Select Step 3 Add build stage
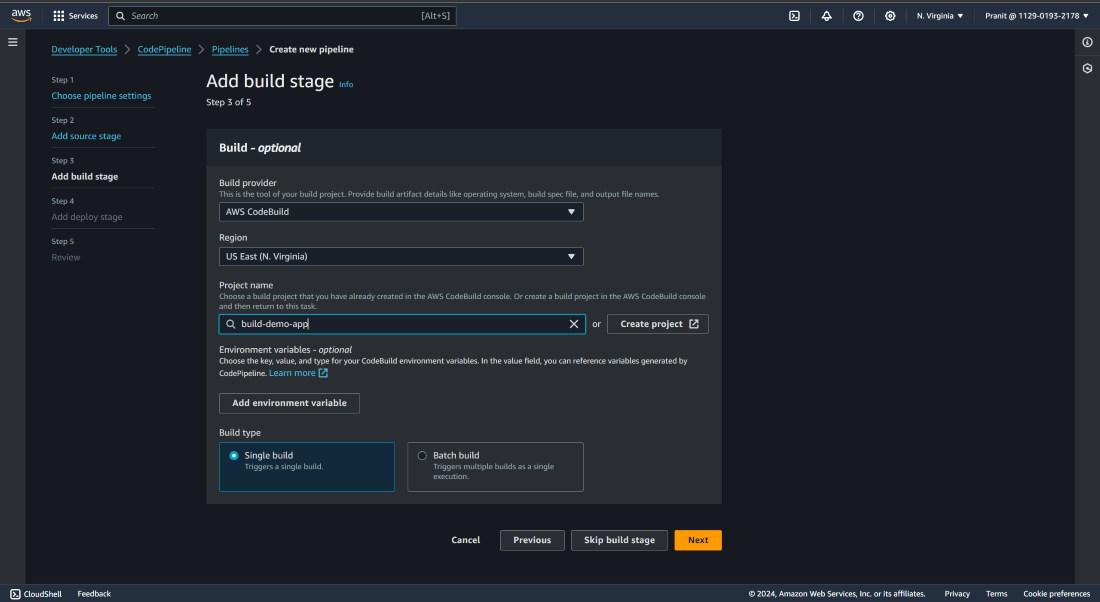The width and height of the screenshot is (1100, 602). [x=84, y=177]
